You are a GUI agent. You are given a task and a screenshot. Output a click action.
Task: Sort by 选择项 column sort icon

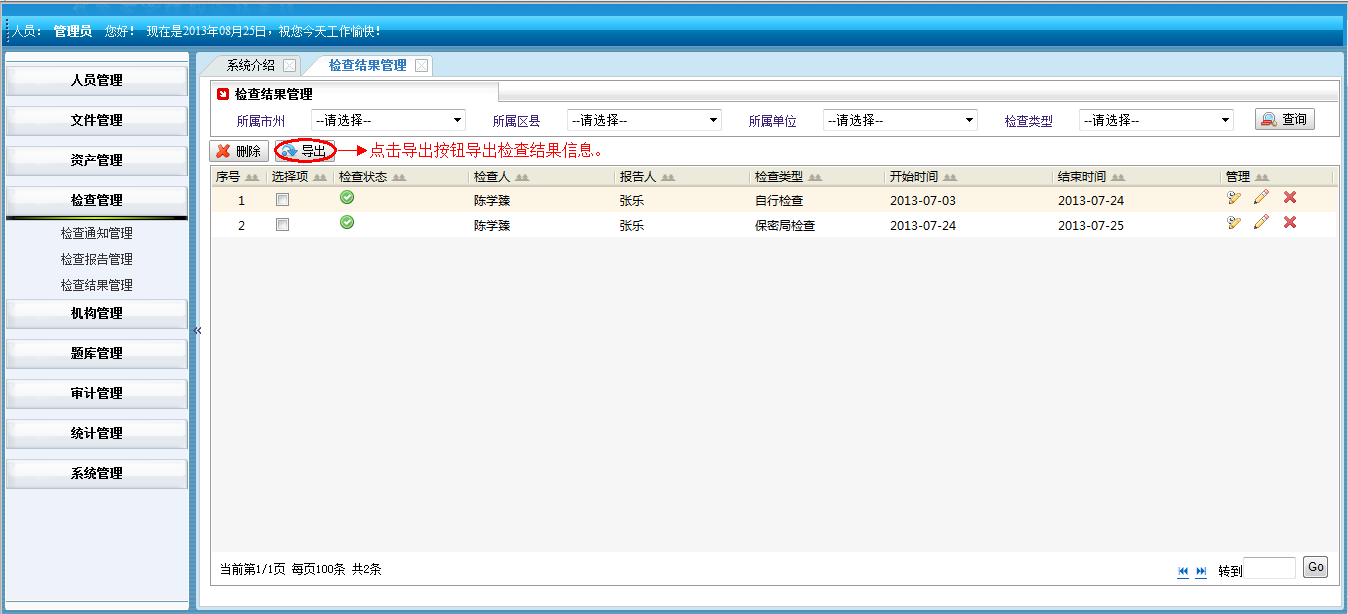pyautogui.click(x=320, y=177)
